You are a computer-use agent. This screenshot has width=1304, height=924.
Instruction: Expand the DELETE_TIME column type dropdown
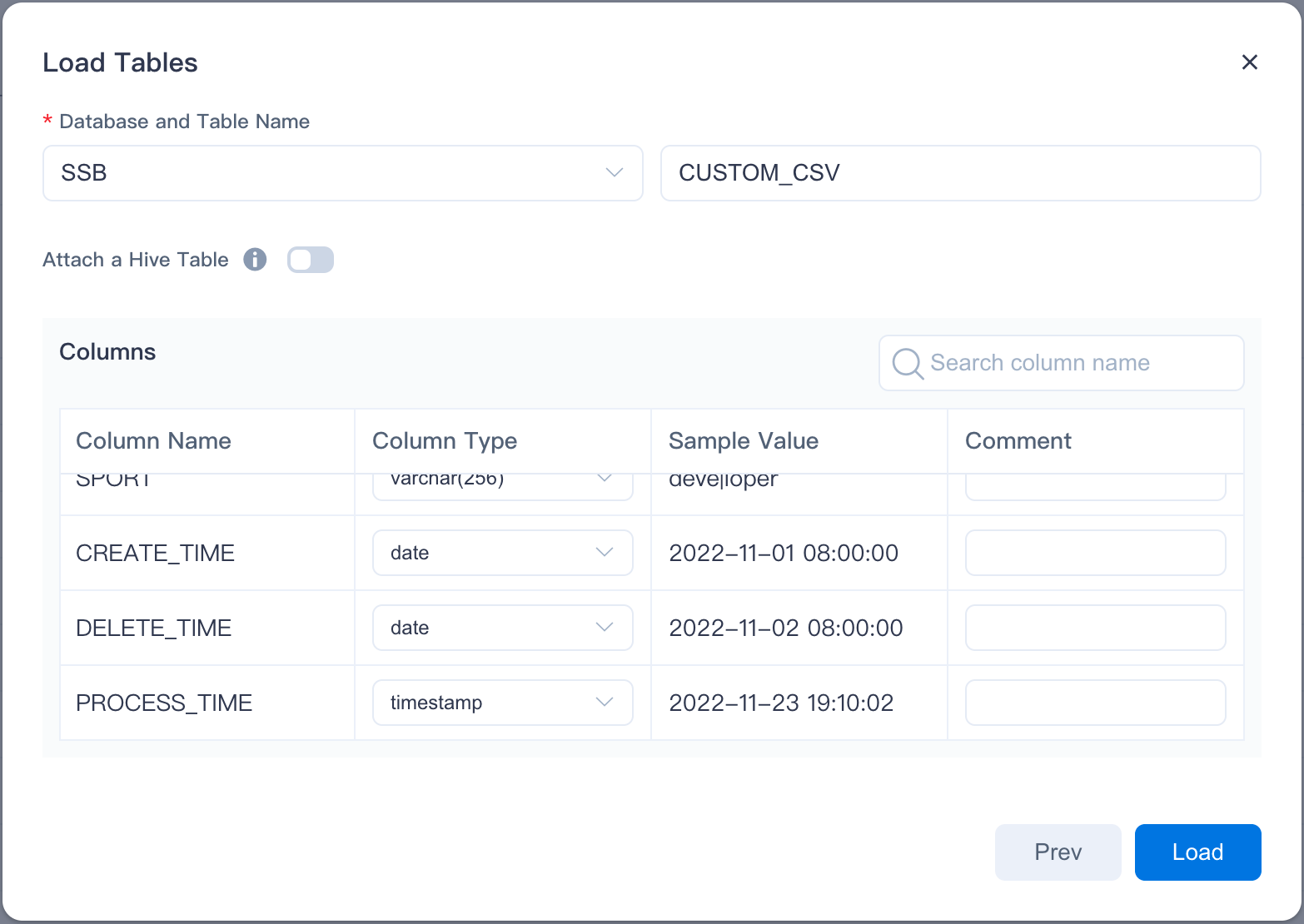(502, 628)
